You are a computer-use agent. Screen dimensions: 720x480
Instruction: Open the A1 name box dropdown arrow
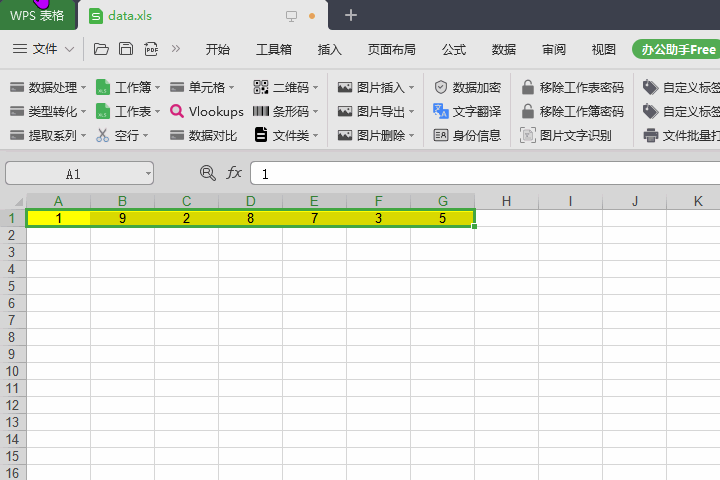tap(148, 174)
